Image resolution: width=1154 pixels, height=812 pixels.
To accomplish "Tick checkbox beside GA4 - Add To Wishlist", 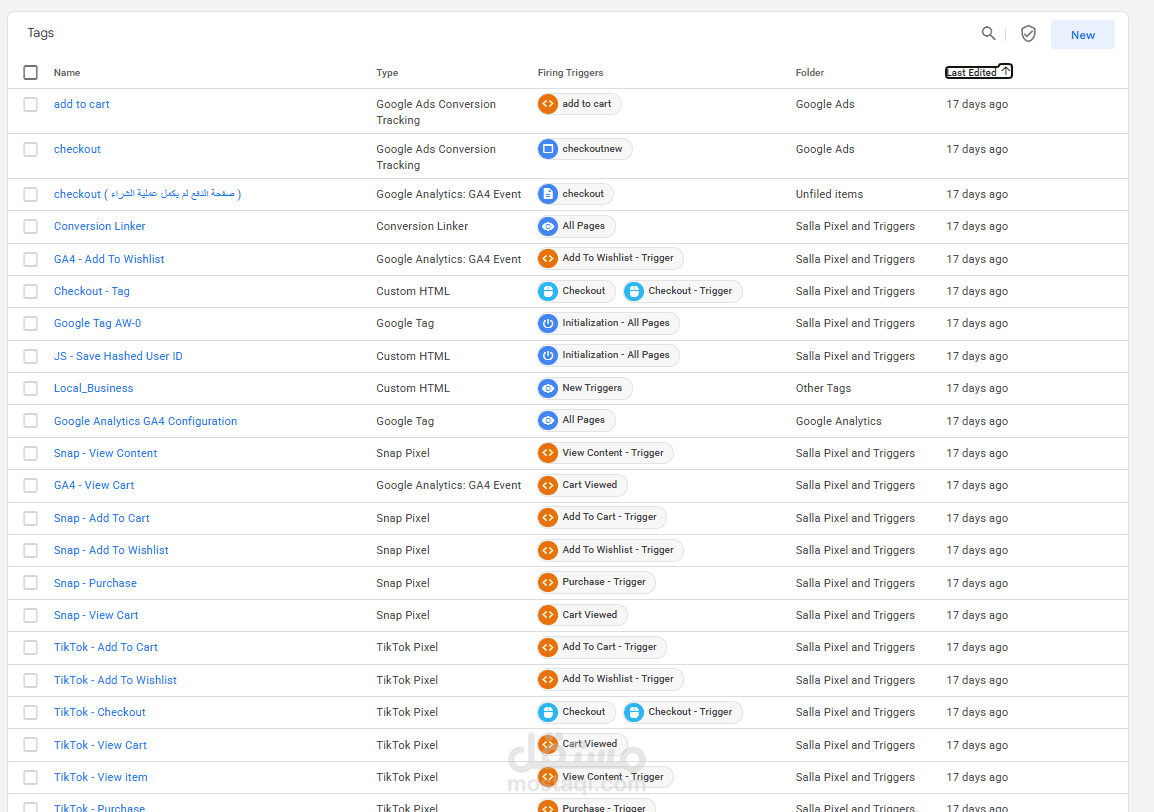I will pos(30,259).
